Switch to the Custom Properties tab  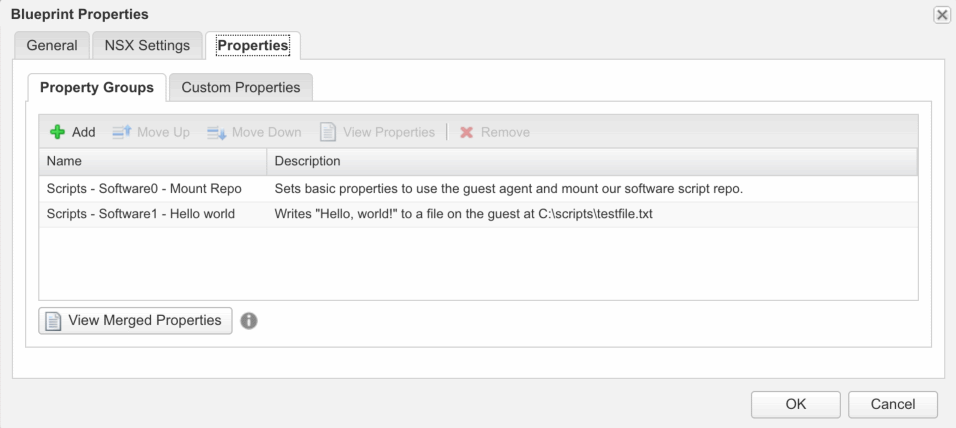click(241, 87)
